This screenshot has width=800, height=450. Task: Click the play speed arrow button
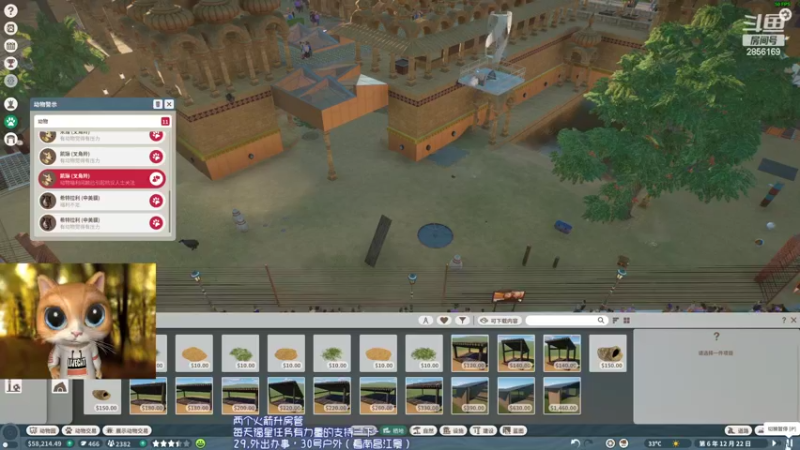pyautogui.click(x=774, y=443)
